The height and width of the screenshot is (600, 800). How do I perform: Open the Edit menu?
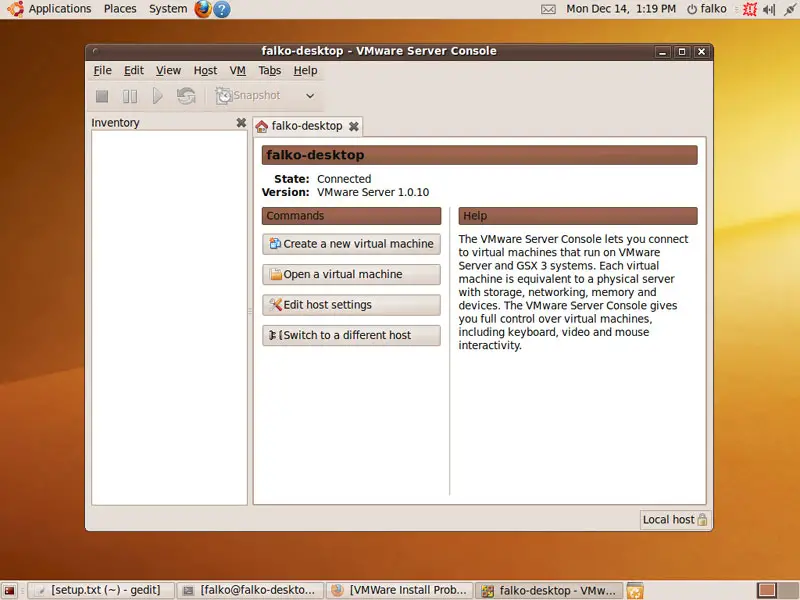pos(134,70)
